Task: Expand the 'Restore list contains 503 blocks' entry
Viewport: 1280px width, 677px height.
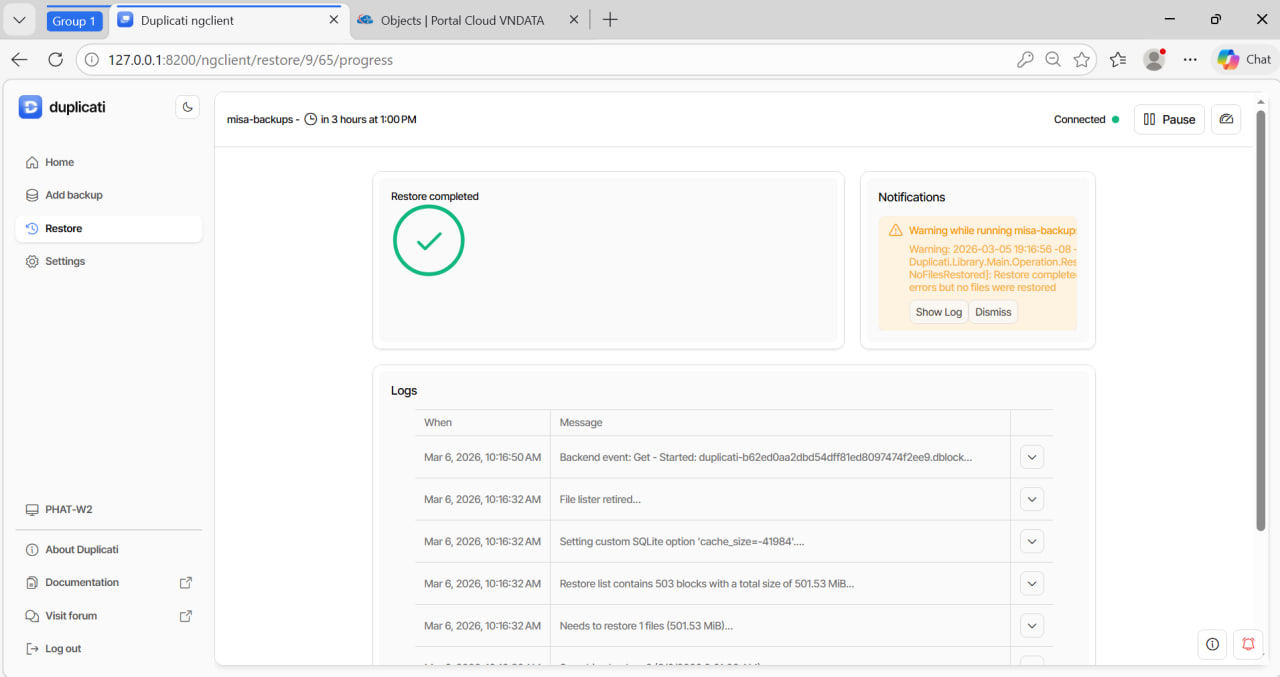Action: coord(1031,583)
